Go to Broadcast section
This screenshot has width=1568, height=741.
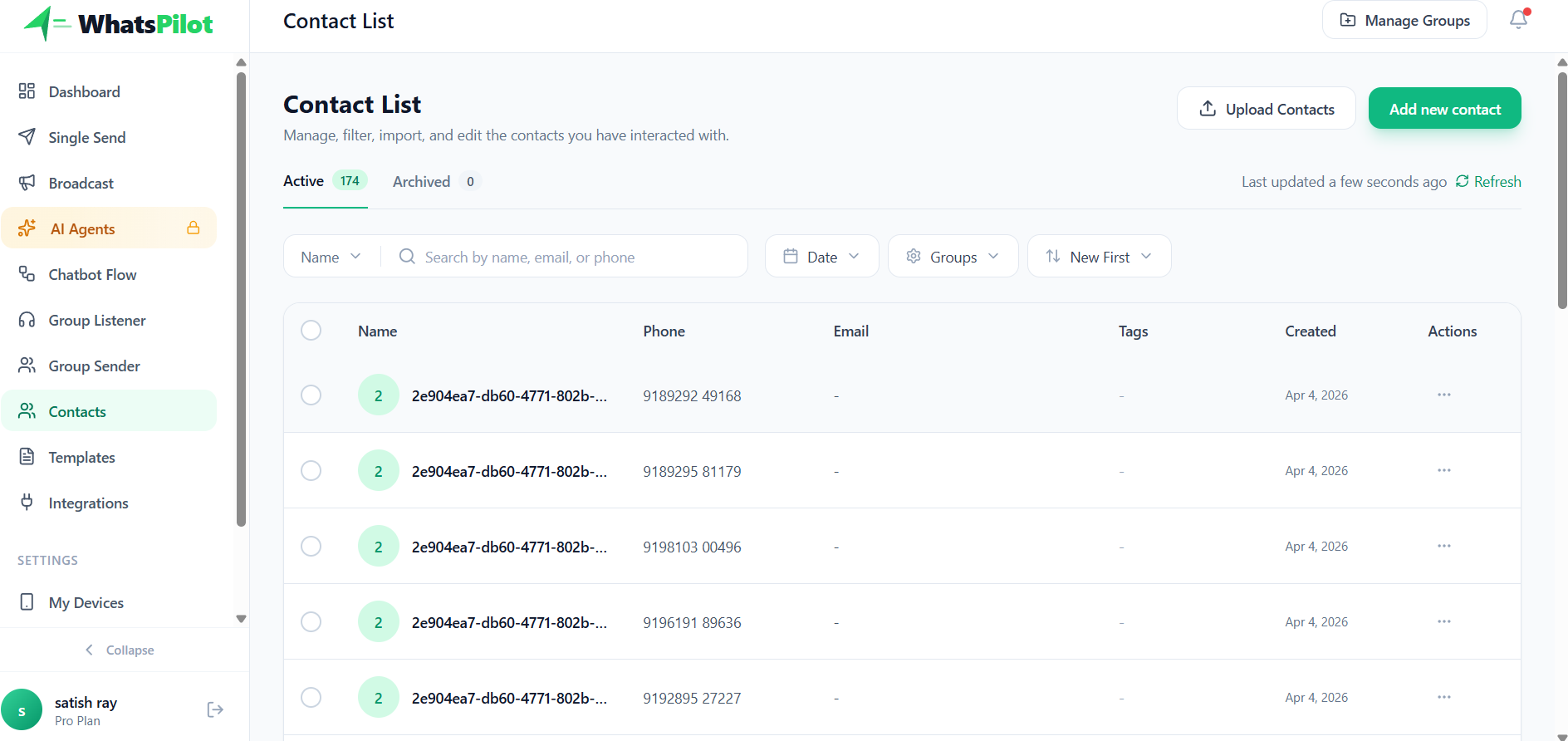click(x=109, y=183)
